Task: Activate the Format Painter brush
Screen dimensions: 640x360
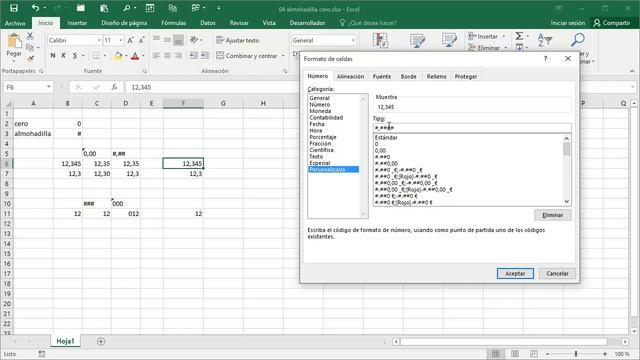Action: 30,59
